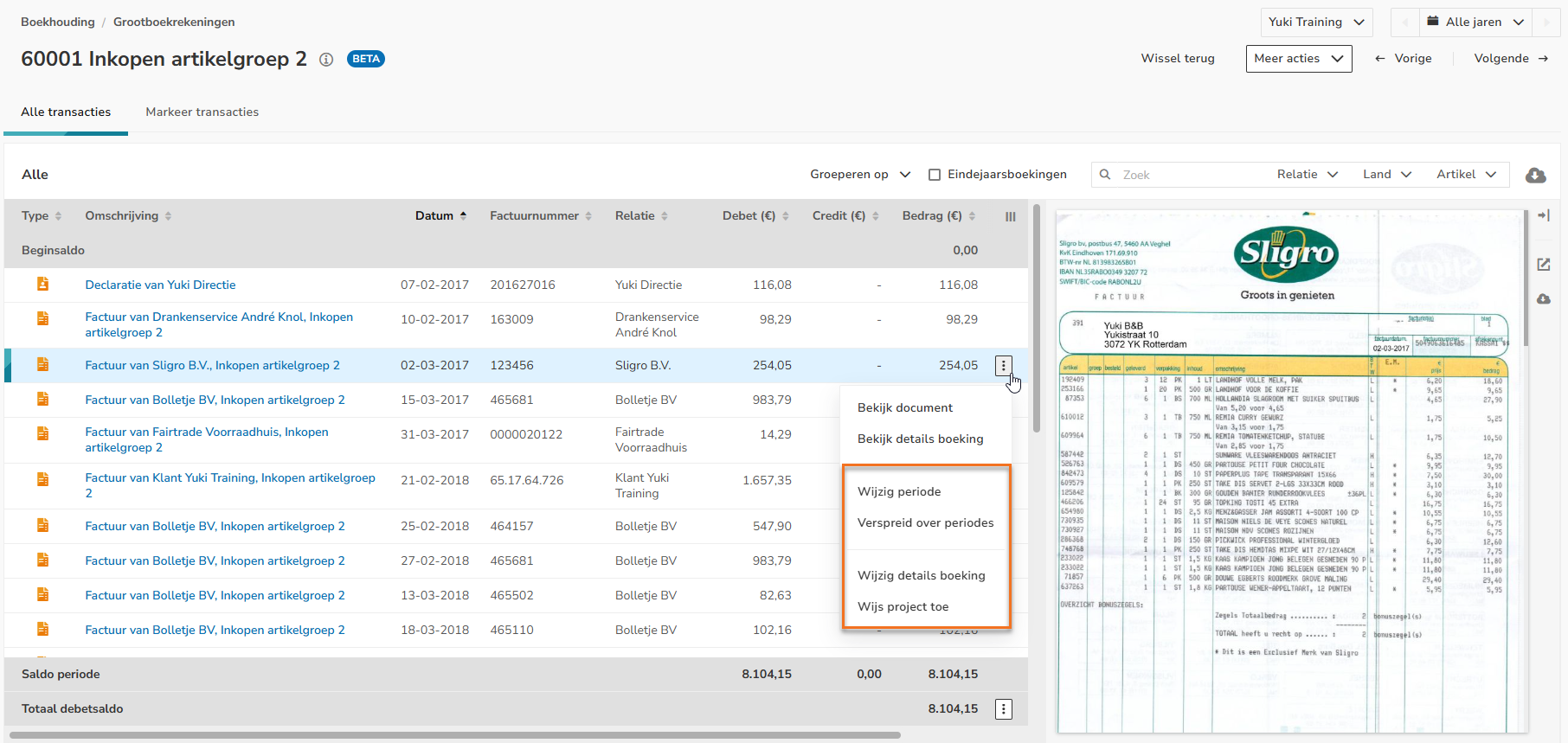Viewport: 1568px width, 743px height.
Task: Enable the Eindejaarsboekingen checkbox
Action: (935, 175)
